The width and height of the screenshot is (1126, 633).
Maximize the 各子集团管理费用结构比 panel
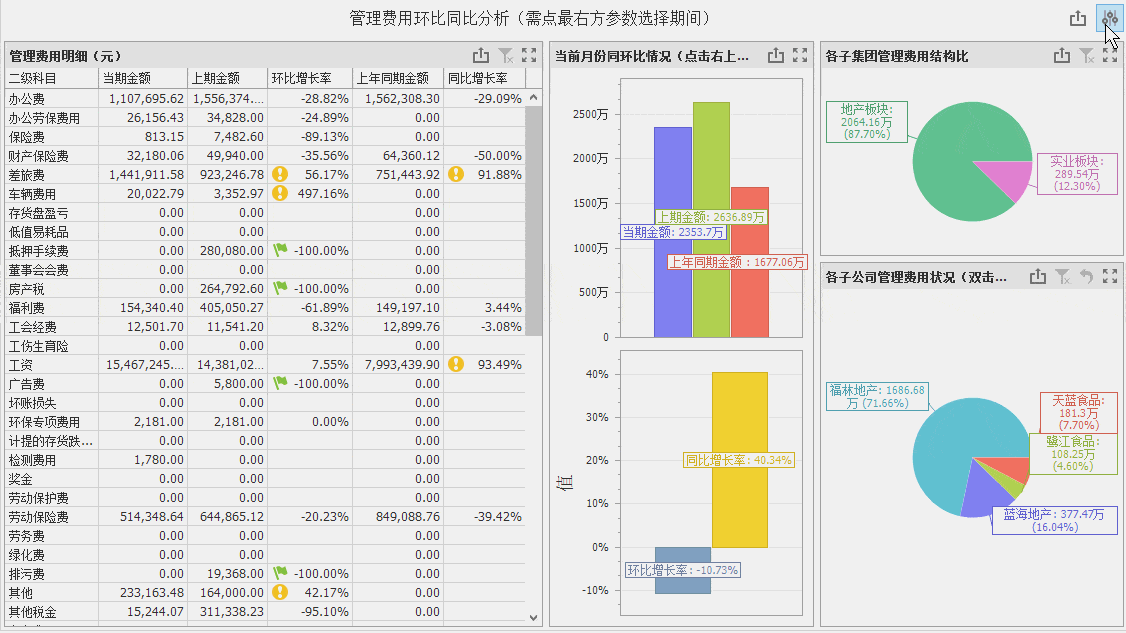click(x=1110, y=55)
